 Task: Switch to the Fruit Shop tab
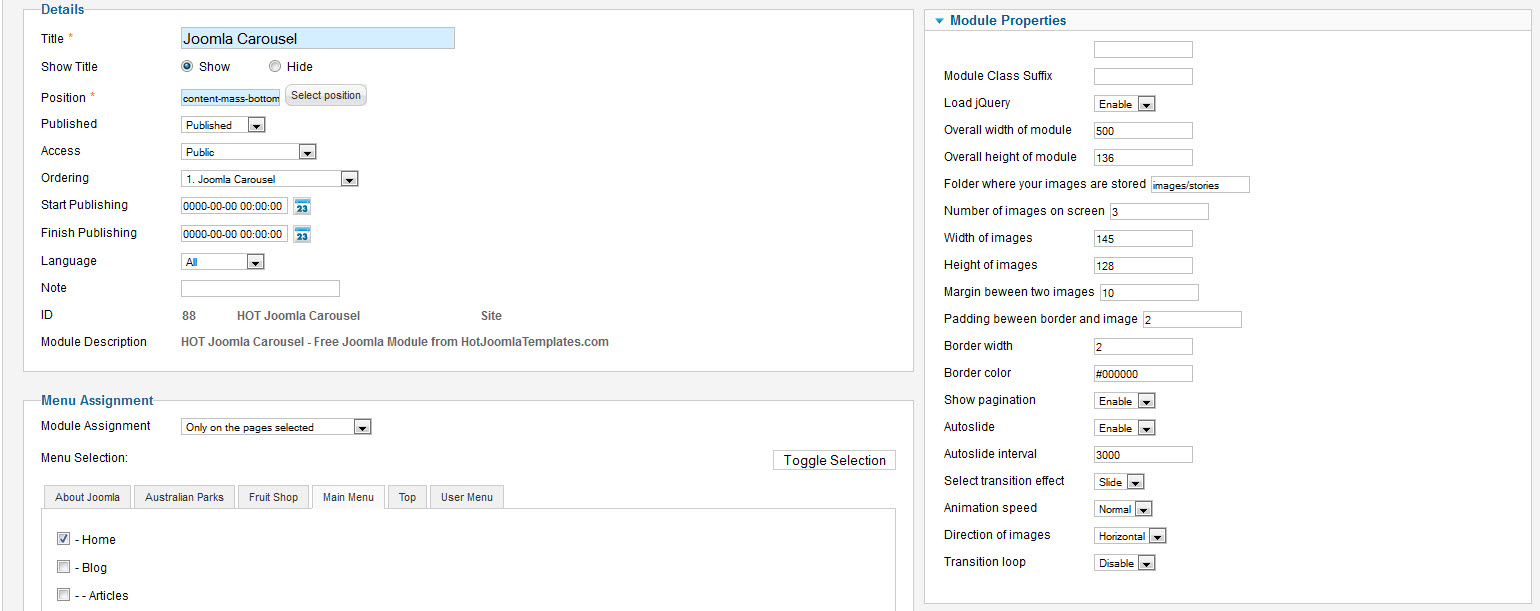[x=273, y=497]
